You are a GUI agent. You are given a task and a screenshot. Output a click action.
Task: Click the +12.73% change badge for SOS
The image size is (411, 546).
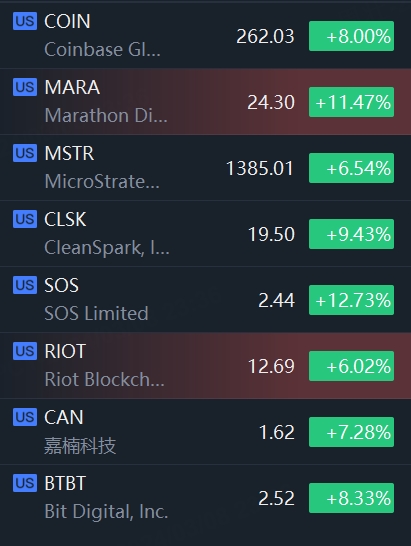(x=351, y=300)
